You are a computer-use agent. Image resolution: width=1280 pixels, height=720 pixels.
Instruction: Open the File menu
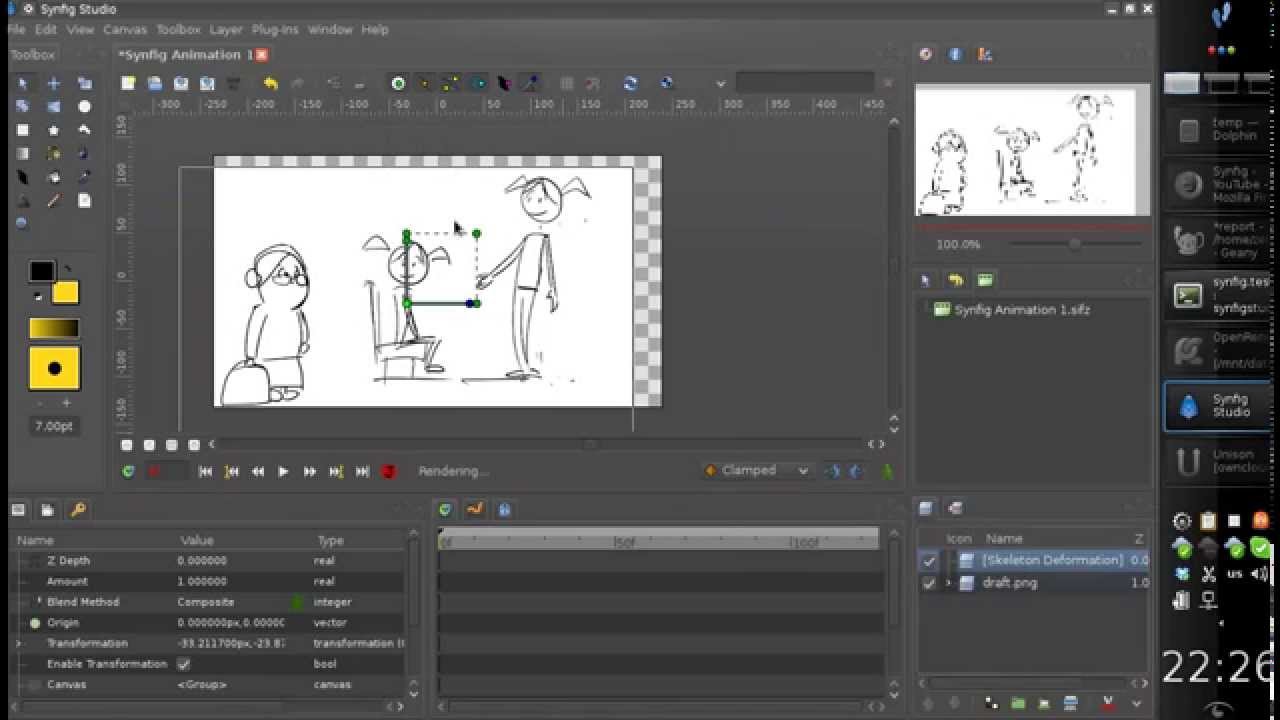[x=16, y=30]
